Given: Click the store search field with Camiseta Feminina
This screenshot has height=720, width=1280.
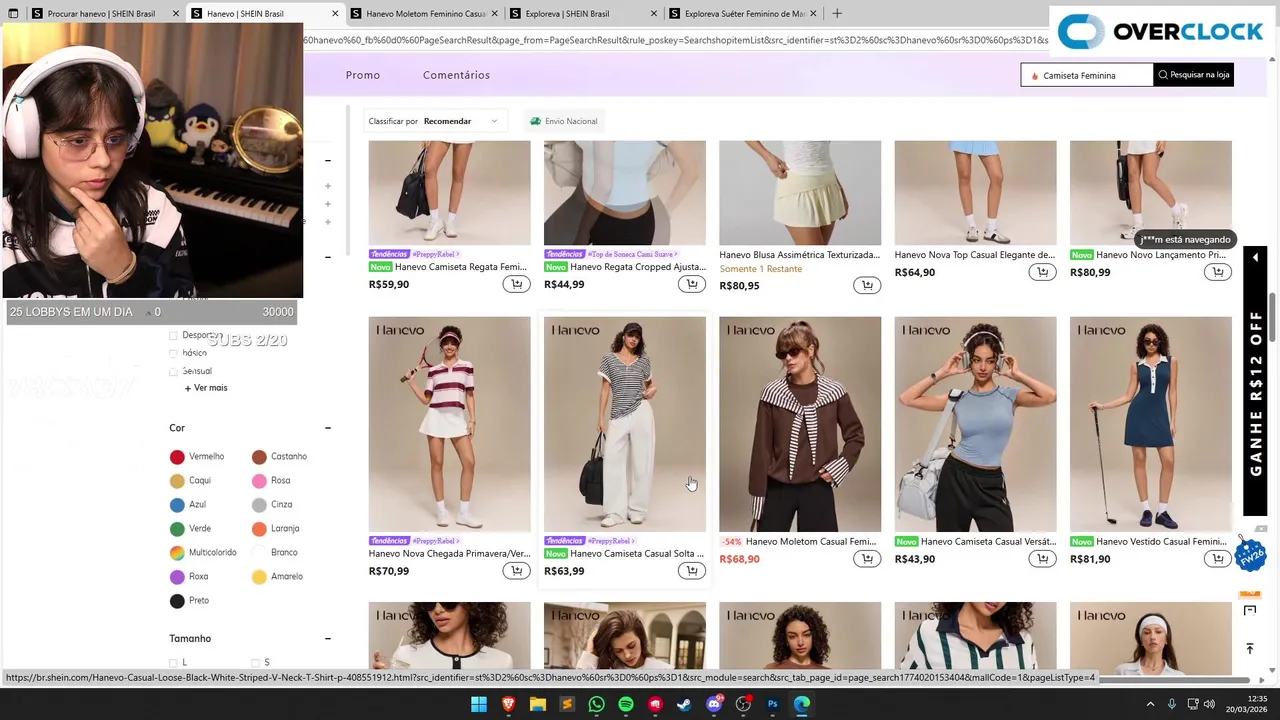Looking at the screenshot, I should [x=1087, y=75].
